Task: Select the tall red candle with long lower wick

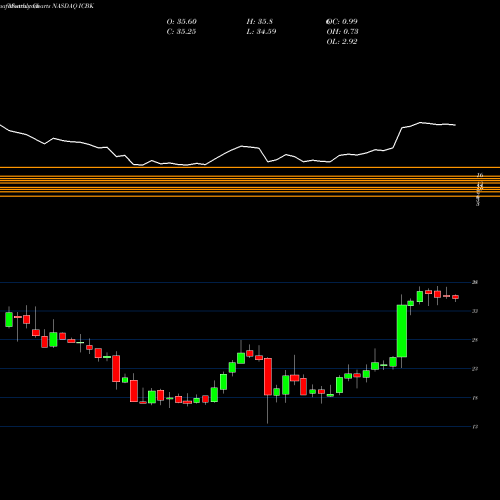Action: pyautogui.click(x=268, y=377)
